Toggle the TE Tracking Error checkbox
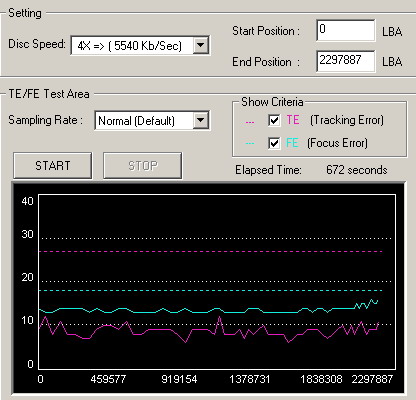Viewport: 416px width, 400px height. pyautogui.click(x=274, y=120)
